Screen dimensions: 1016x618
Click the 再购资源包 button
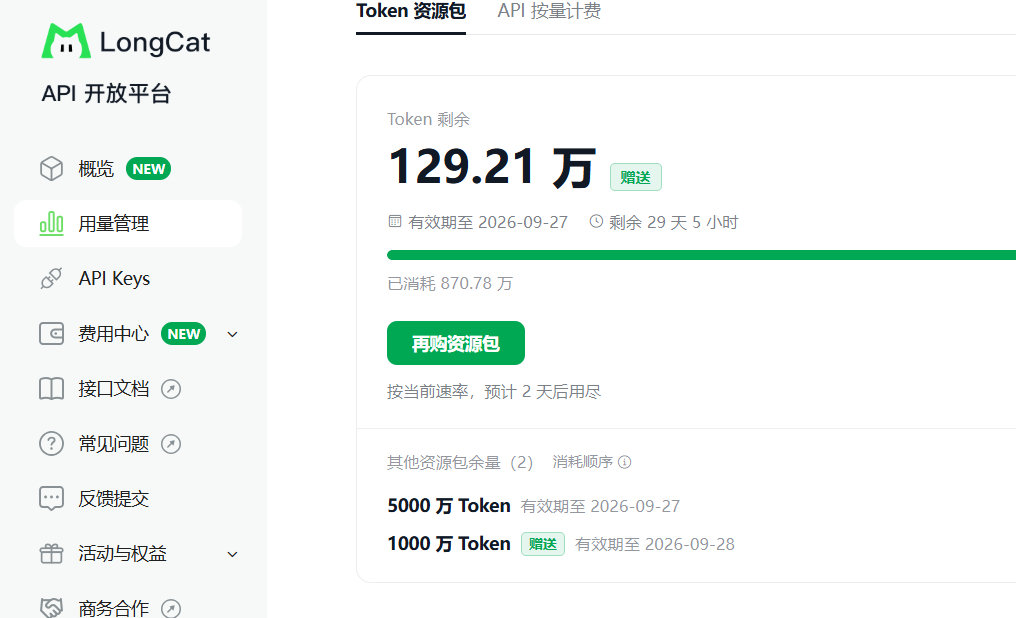coord(456,343)
